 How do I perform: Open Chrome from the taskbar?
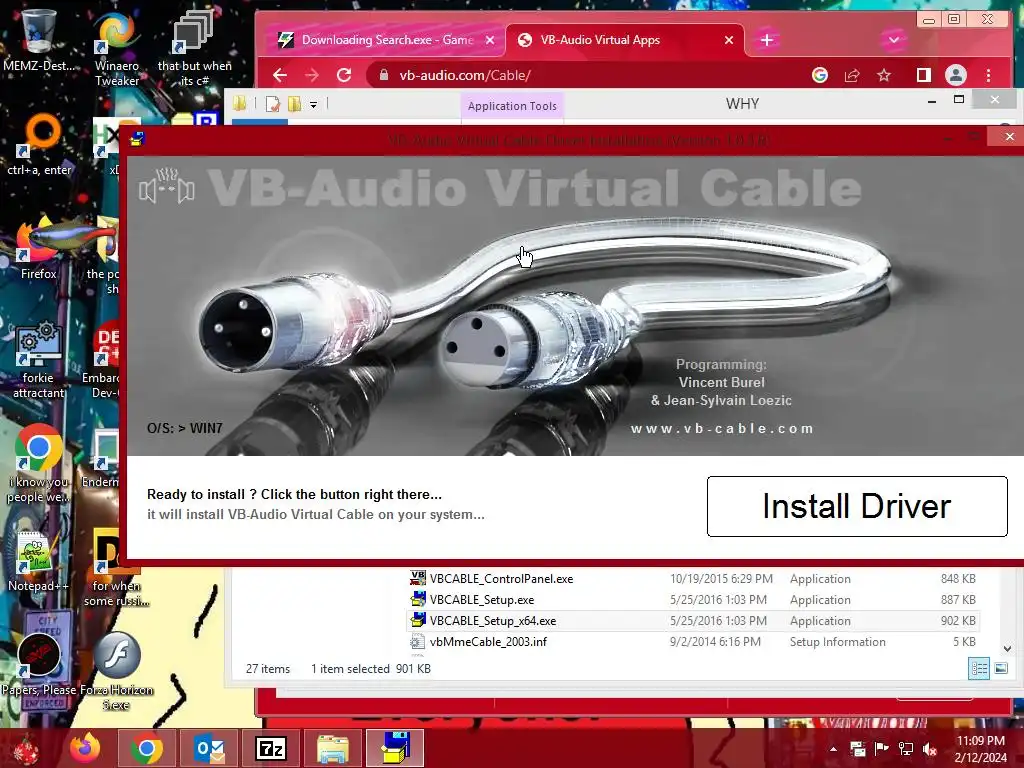146,748
